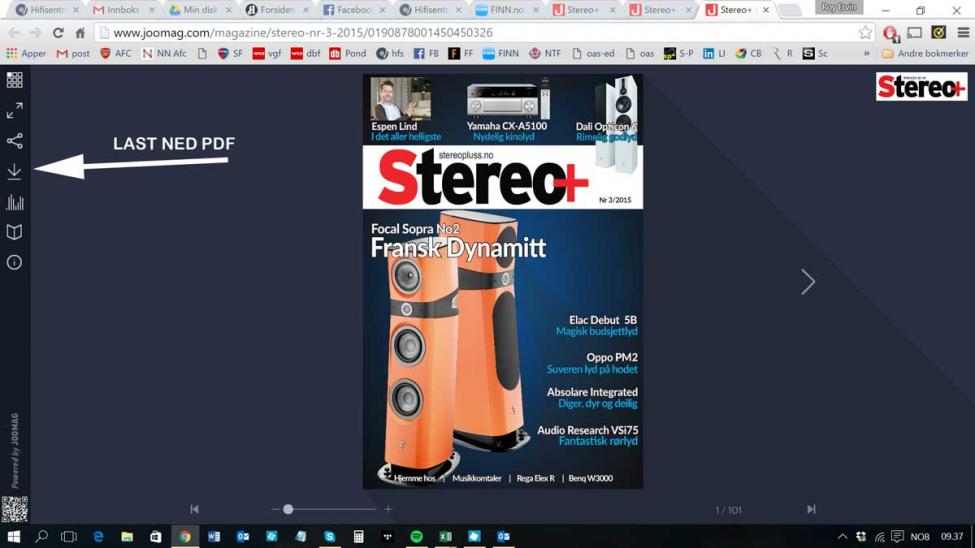Launch Microsoft Edge from taskbar
The image size is (975, 548).
tap(98, 536)
